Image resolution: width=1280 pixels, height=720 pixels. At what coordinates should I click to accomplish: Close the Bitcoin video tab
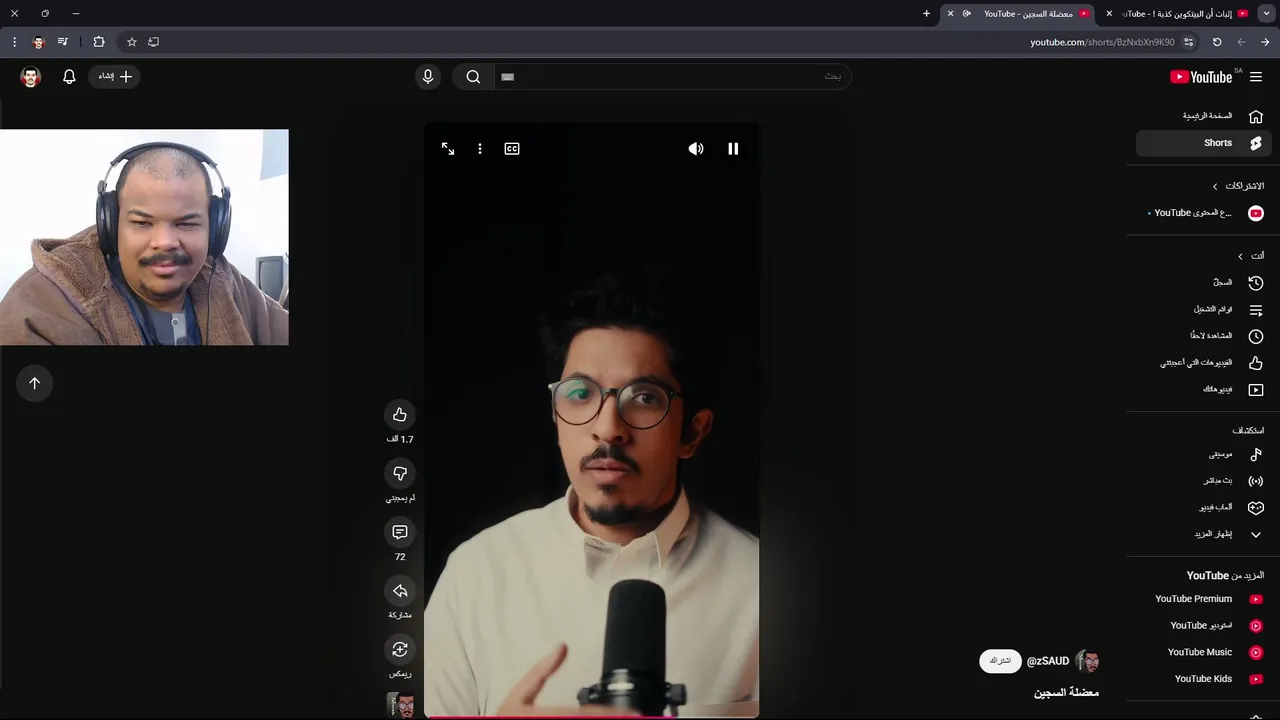coord(1109,14)
